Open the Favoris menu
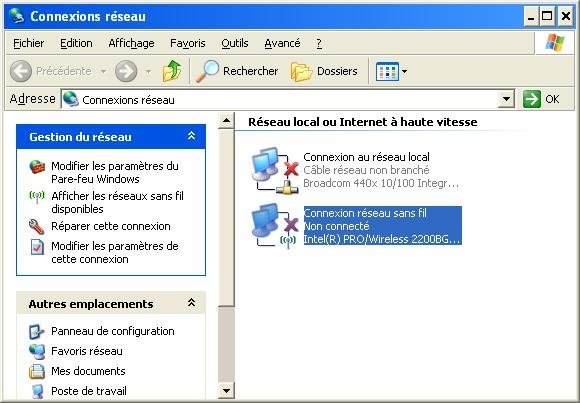 pos(188,43)
